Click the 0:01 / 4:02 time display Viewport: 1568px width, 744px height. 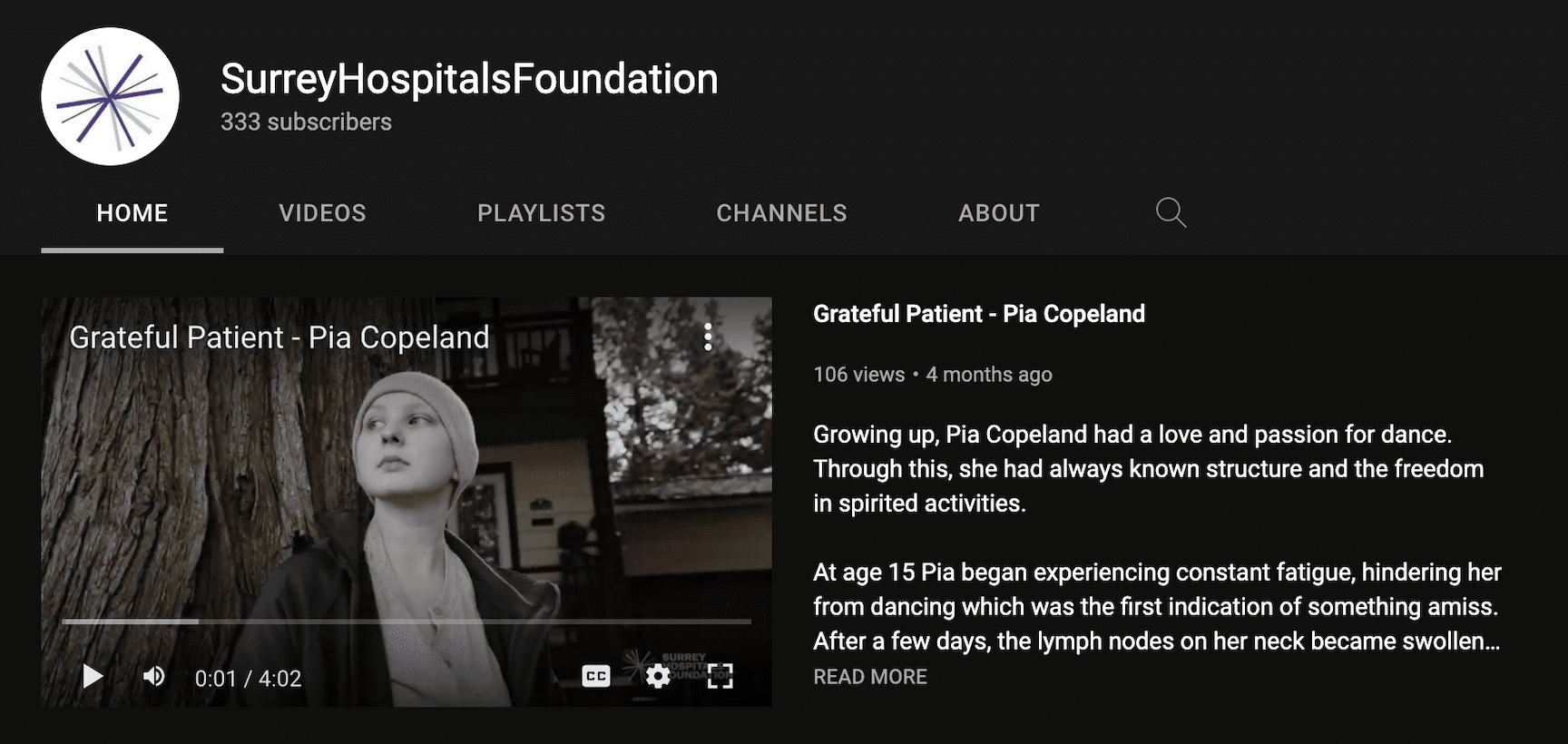[x=248, y=679]
